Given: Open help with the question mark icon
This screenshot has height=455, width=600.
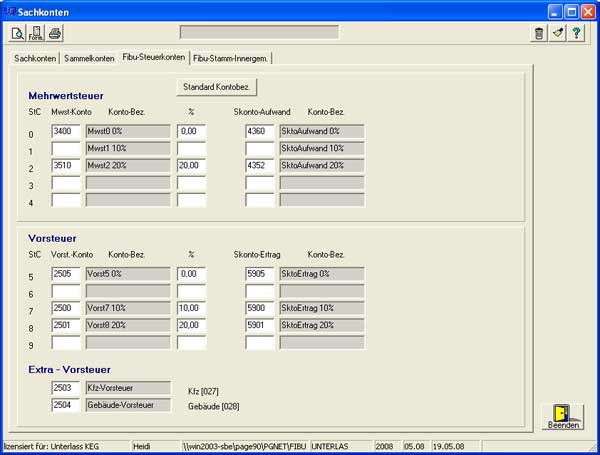Looking at the screenshot, I should coord(576,33).
